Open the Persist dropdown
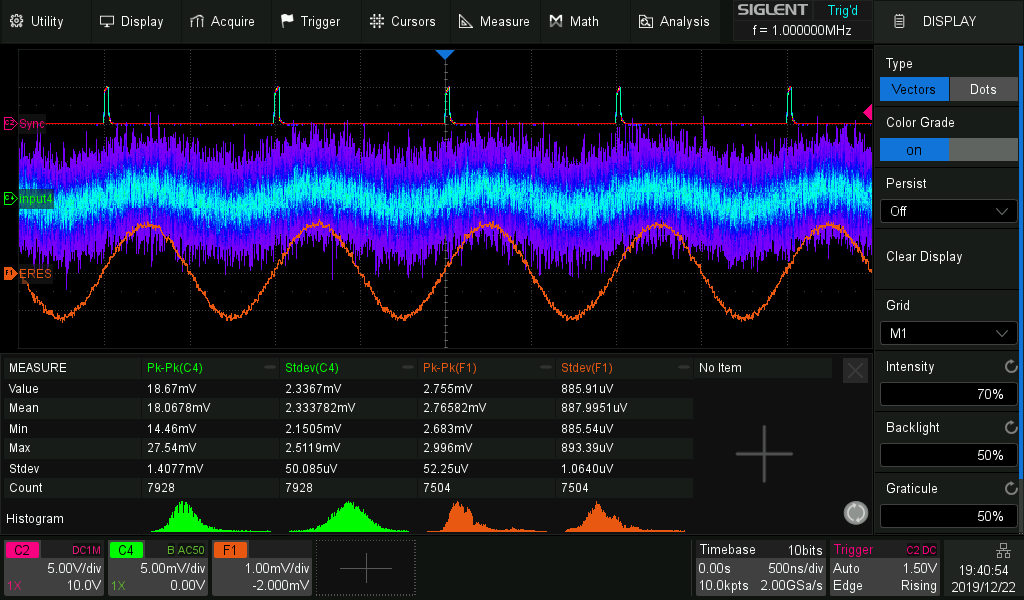This screenshot has width=1024, height=600. [948, 211]
